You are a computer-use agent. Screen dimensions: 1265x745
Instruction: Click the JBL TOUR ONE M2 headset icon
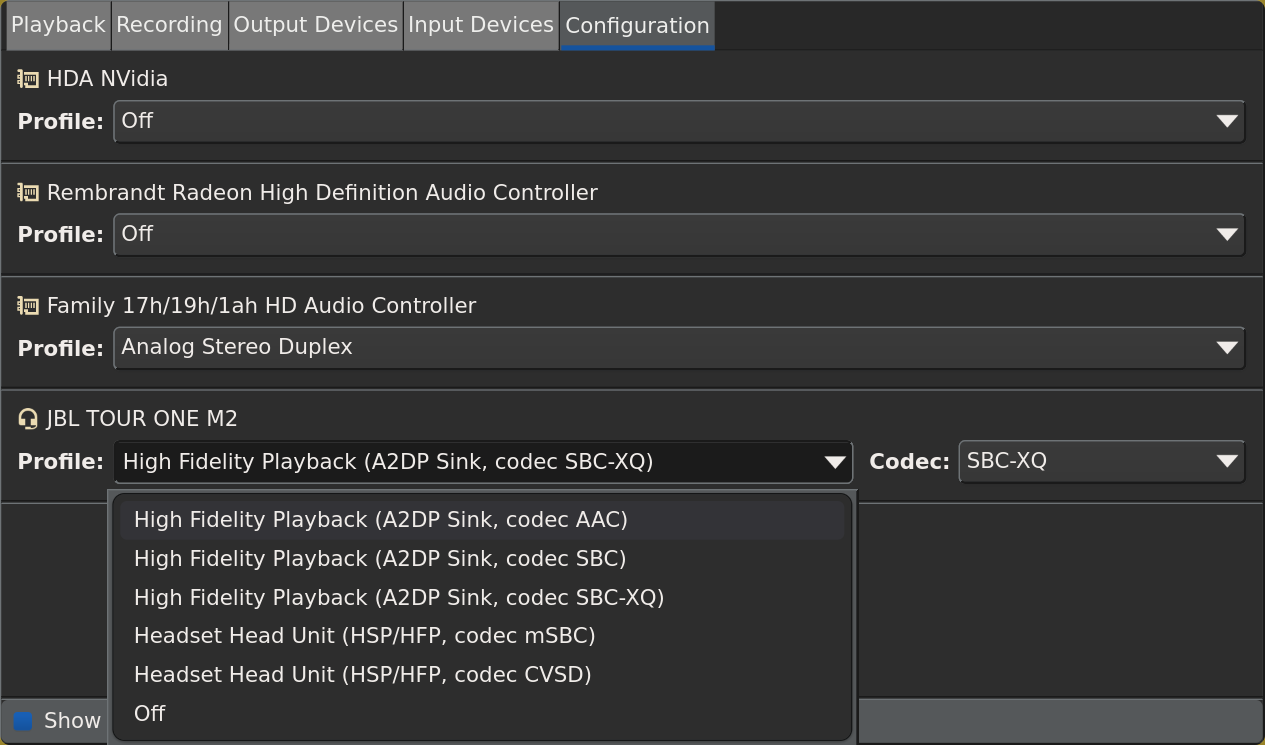28,419
